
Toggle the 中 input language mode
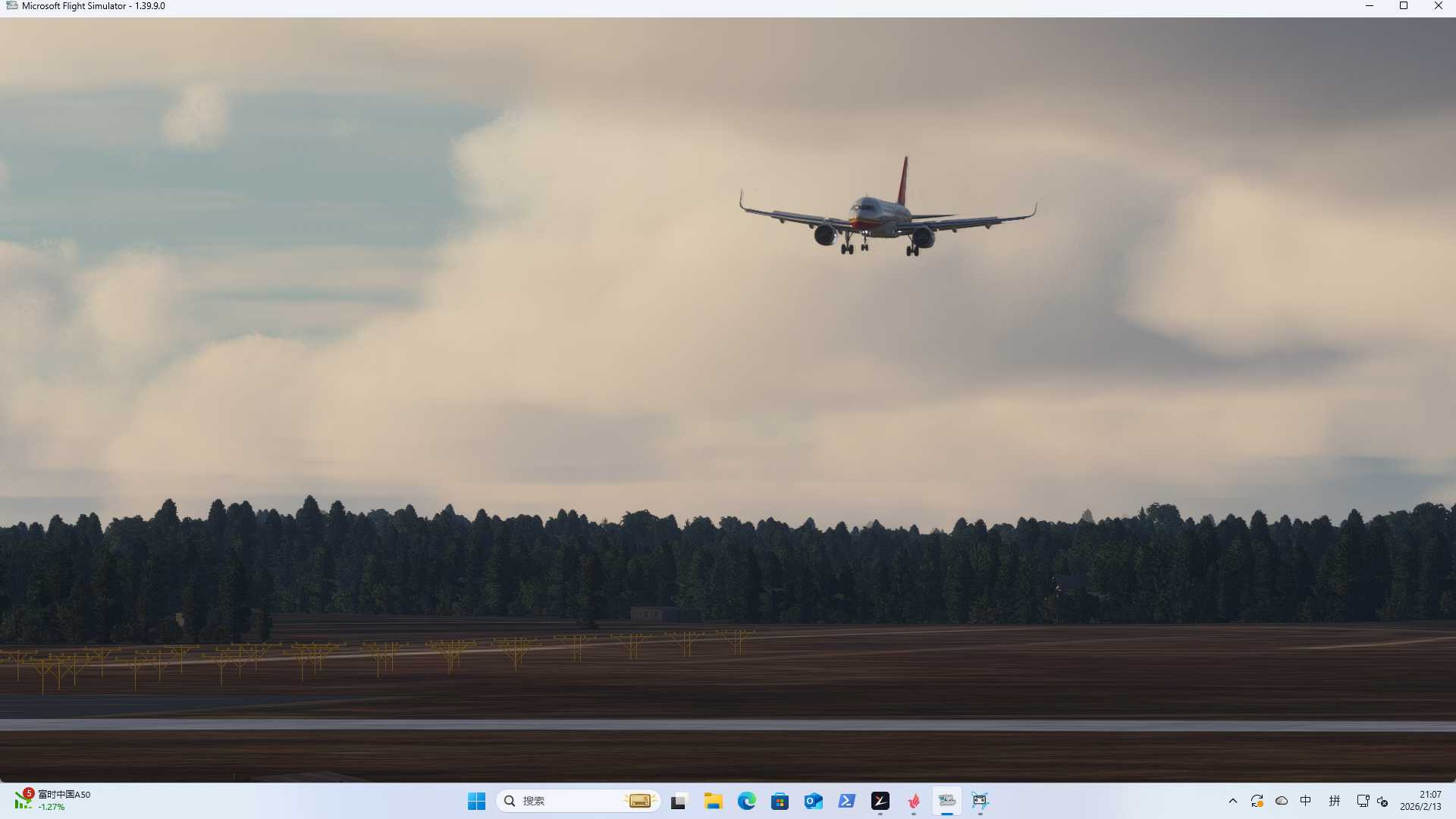click(x=1306, y=801)
